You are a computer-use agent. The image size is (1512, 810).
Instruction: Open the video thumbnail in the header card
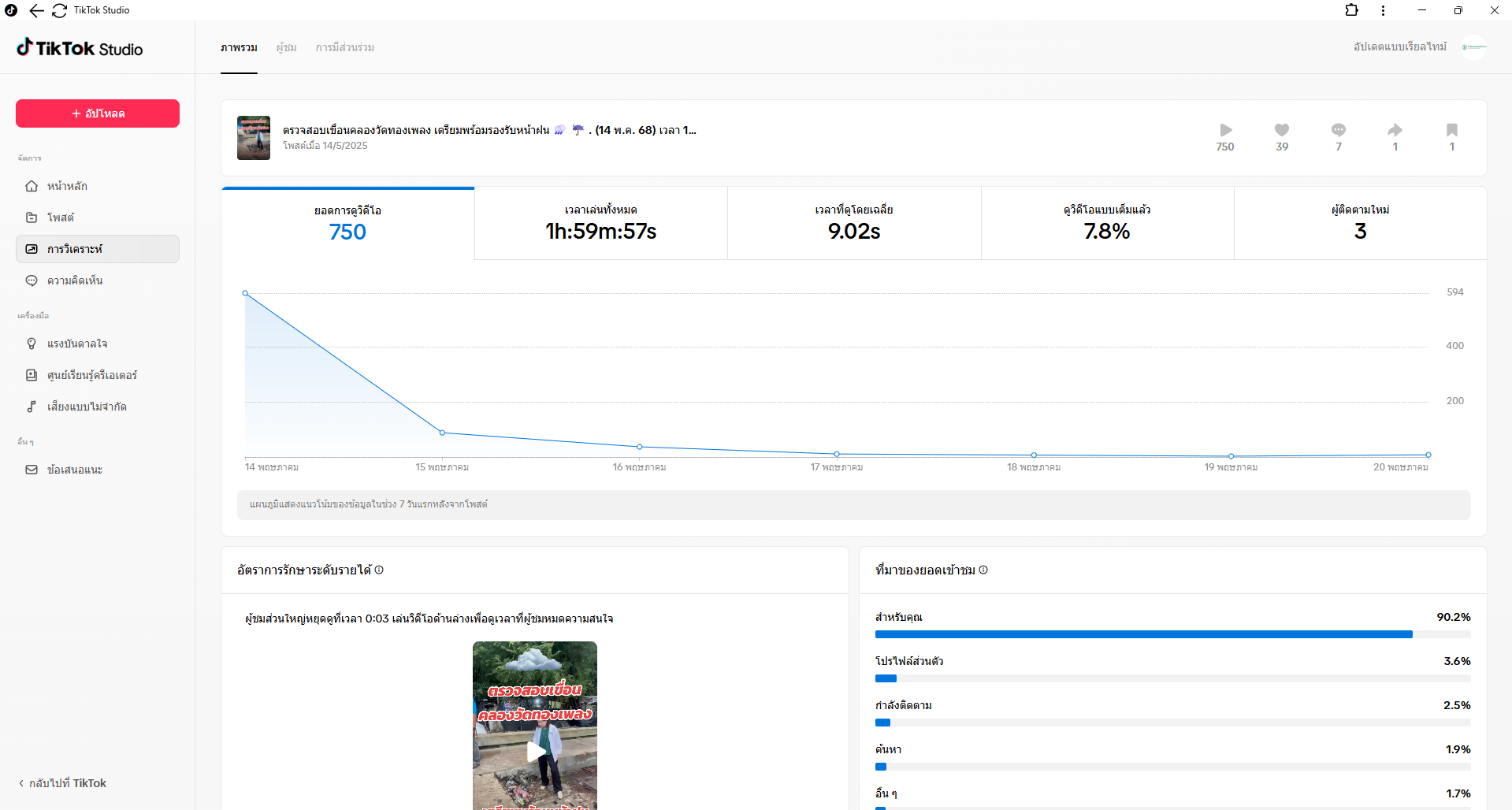[254, 138]
